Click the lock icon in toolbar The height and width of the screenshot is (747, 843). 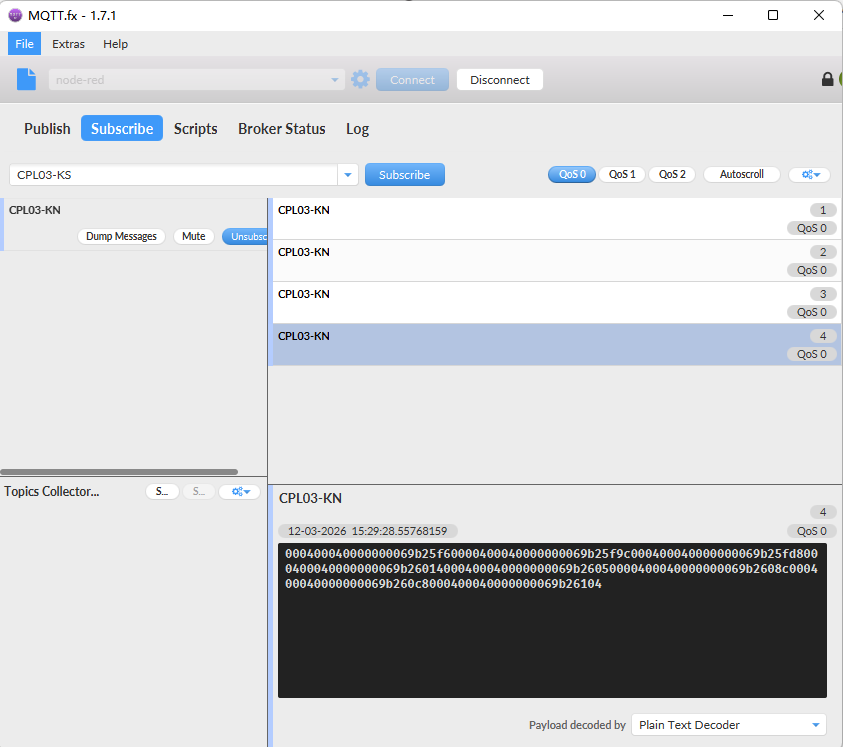[x=827, y=80]
